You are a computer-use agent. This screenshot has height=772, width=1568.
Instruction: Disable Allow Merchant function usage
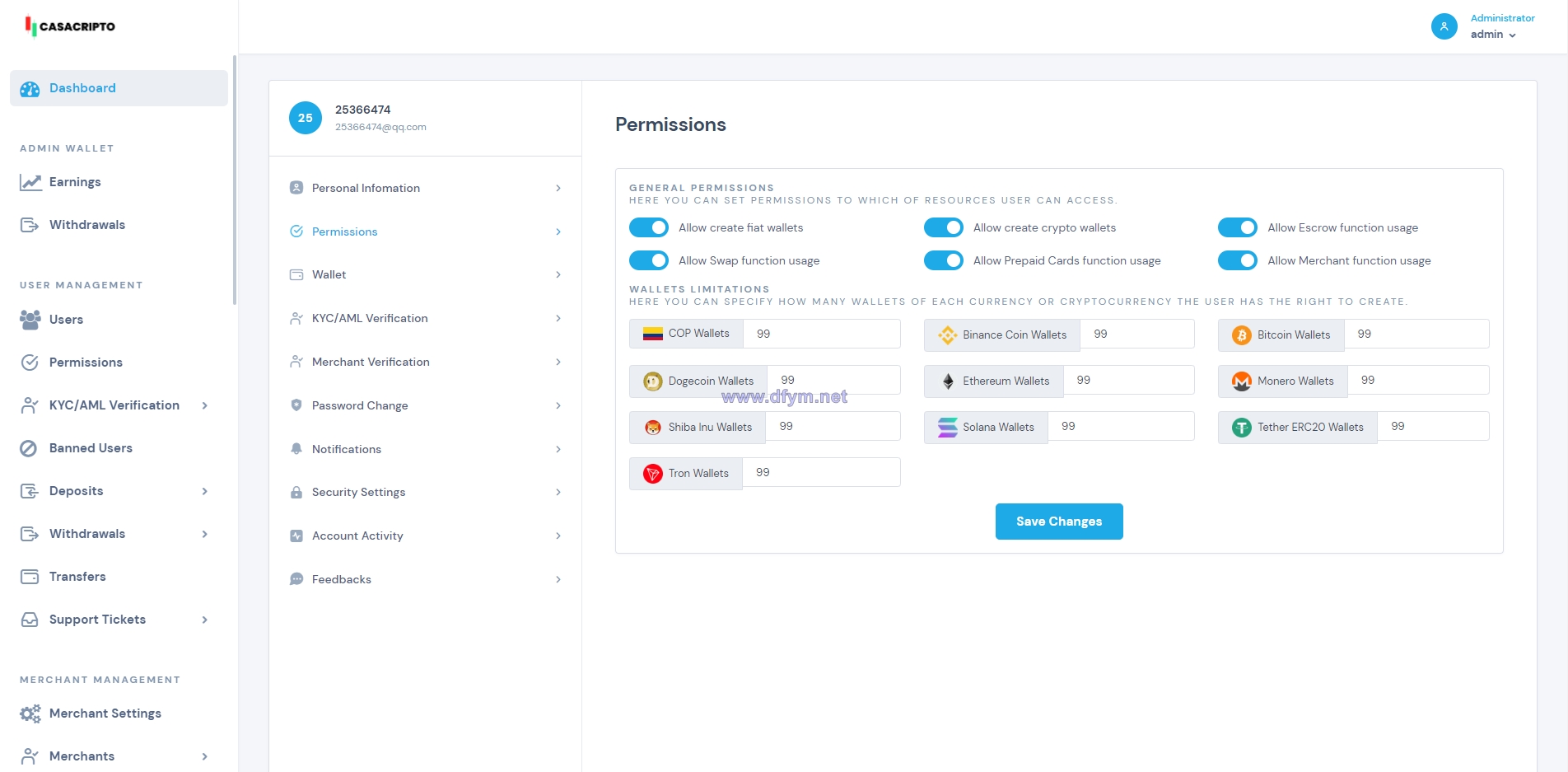[1238, 260]
